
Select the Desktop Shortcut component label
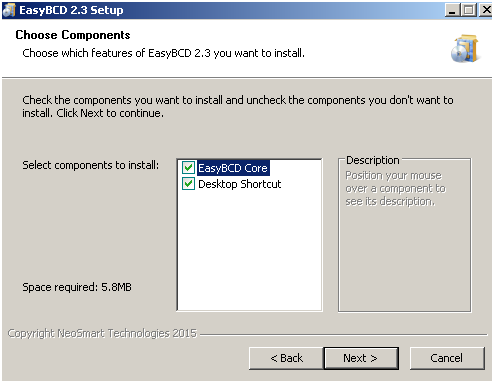click(x=240, y=184)
